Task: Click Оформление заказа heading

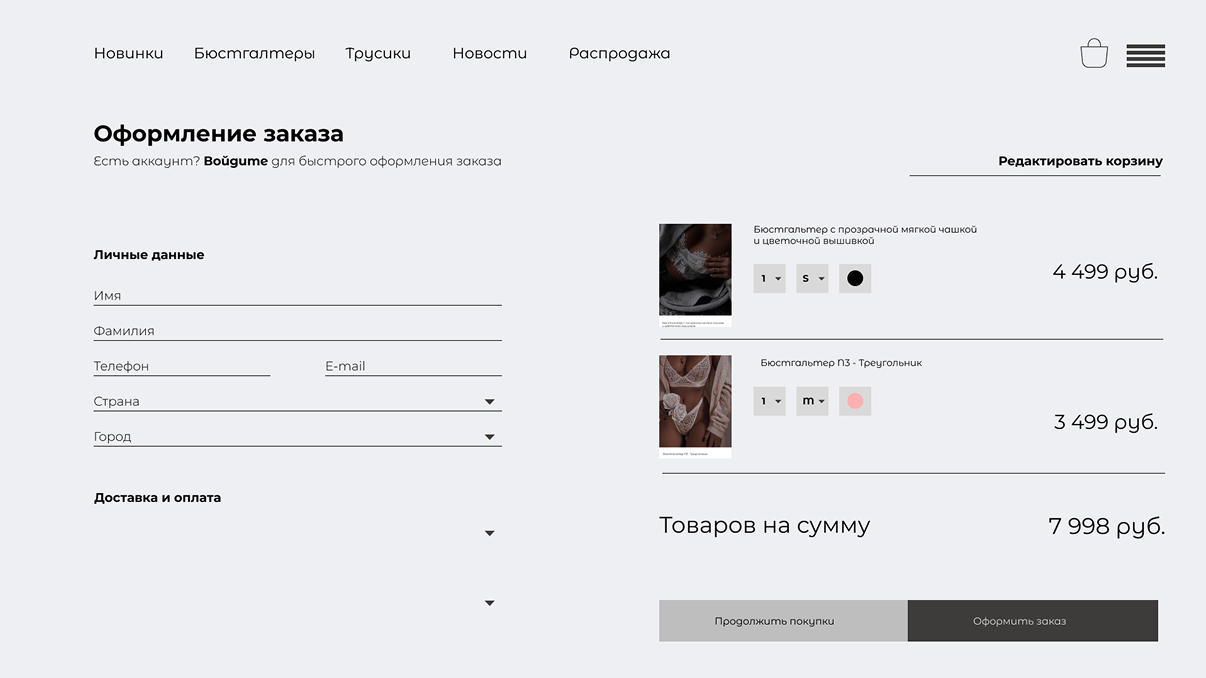Action: (x=218, y=133)
